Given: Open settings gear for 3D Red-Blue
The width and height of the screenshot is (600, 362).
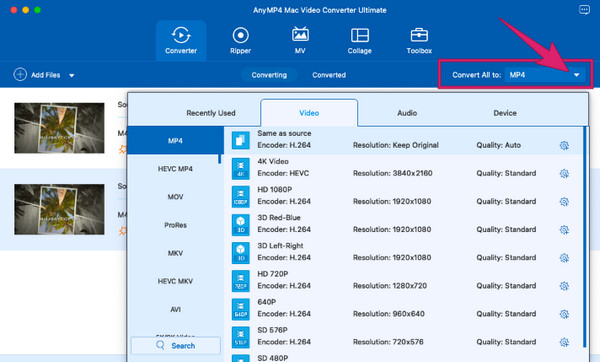Looking at the screenshot, I should (x=564, y=230).
